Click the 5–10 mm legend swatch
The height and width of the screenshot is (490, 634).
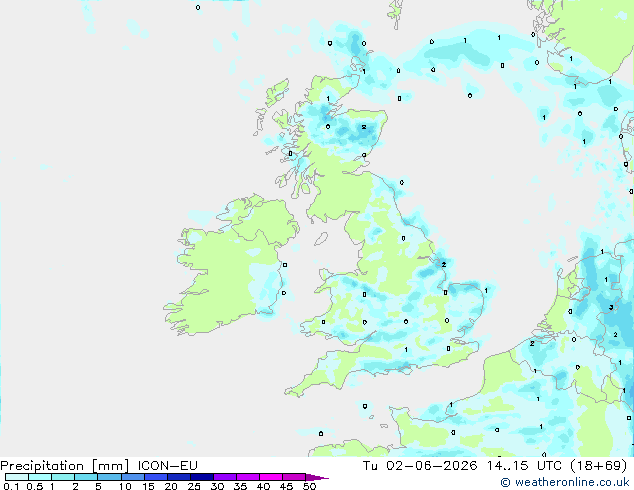109,477
